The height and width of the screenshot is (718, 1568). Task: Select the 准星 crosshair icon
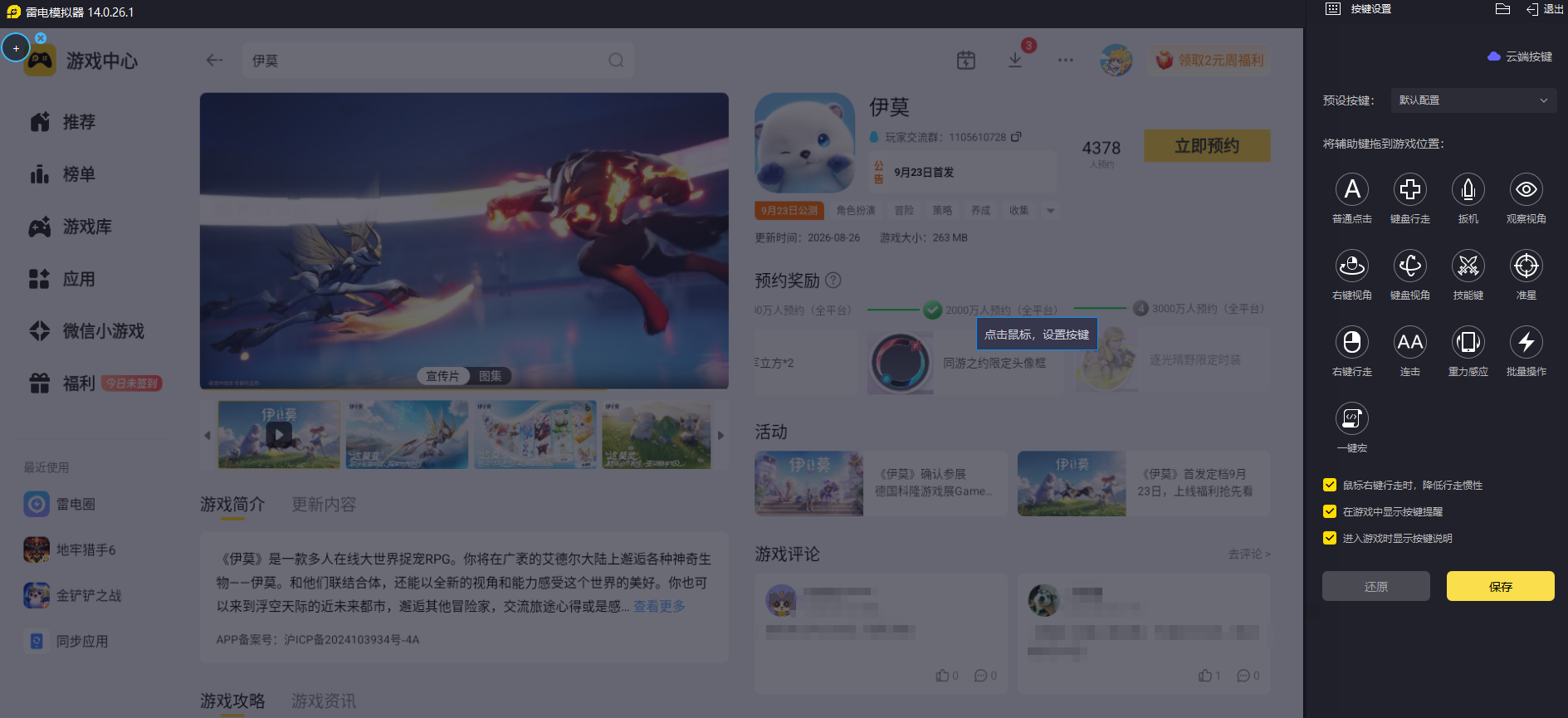point(1526,266)
